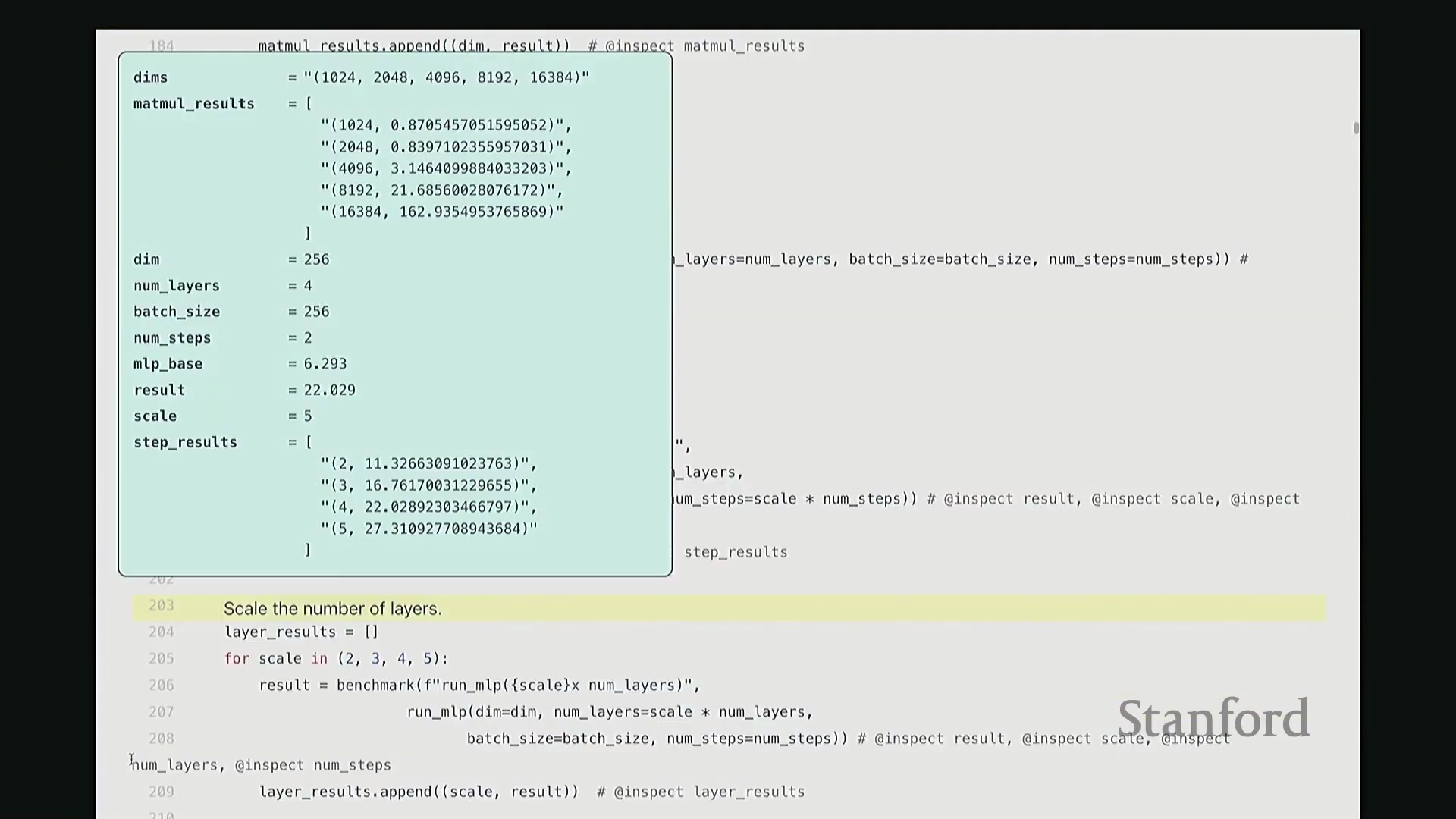Image resolution: width=1456 pixels, height=819 pixels.
Task: Click line number 203 in the gutter
Action: click(161, 605)
